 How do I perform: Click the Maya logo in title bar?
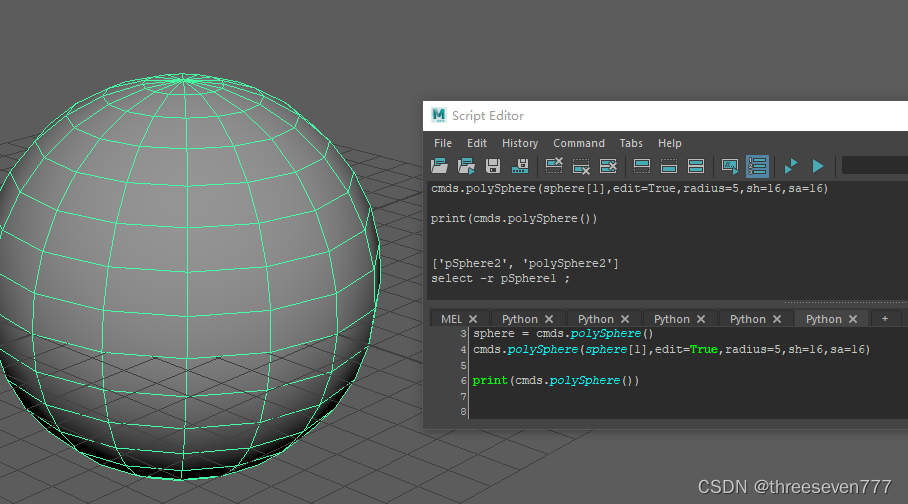pos(438,115)
